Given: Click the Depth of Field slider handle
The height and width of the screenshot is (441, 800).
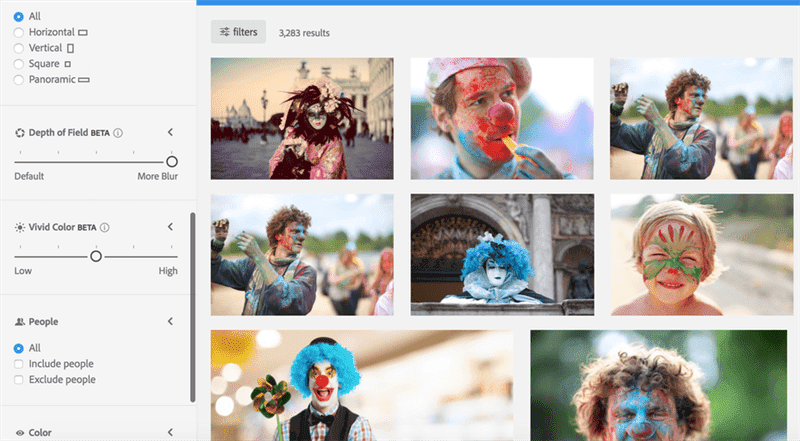Looking at the screenshot, I should (172, 162).
